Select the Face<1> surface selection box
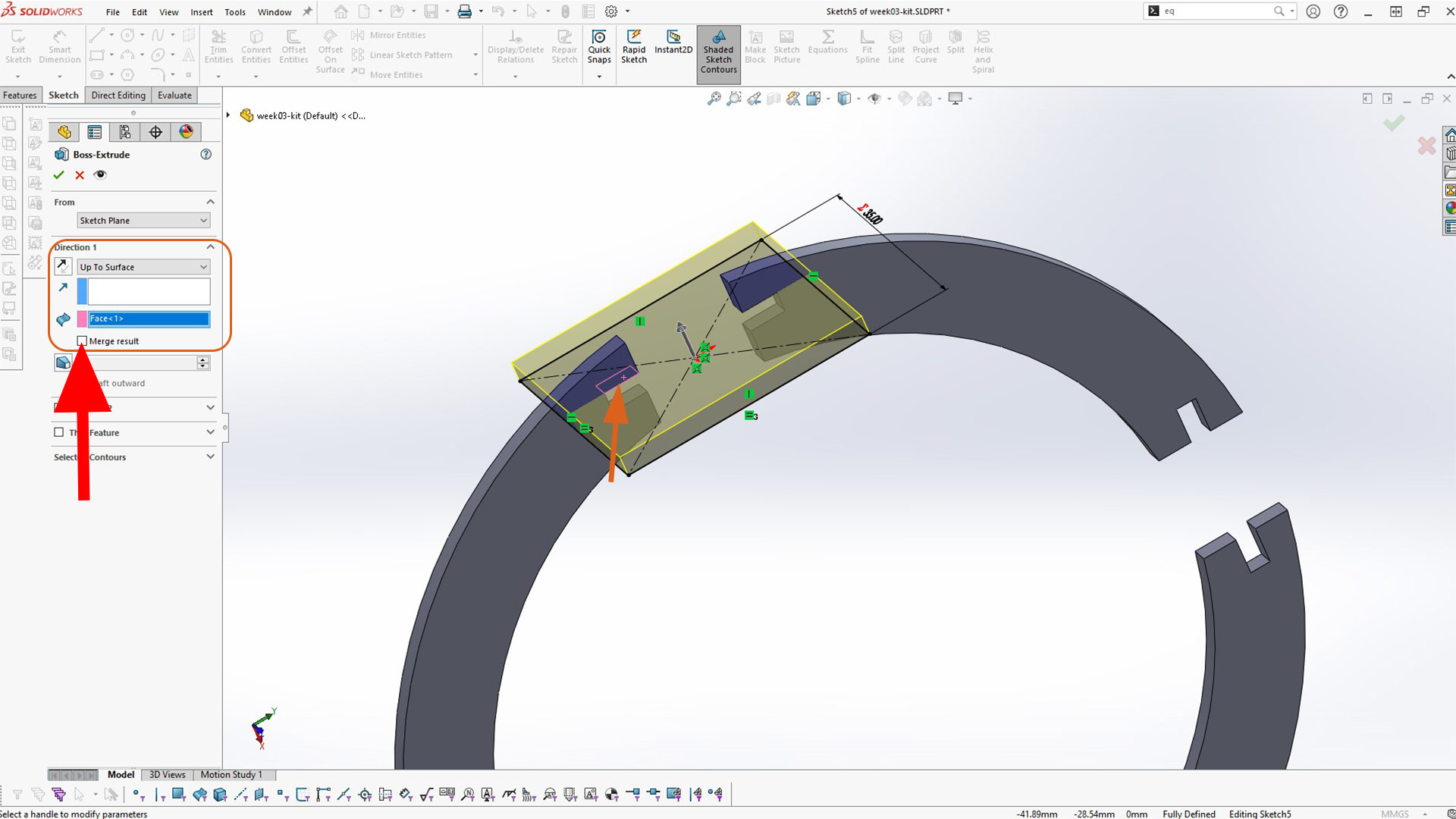 [149, 319]
